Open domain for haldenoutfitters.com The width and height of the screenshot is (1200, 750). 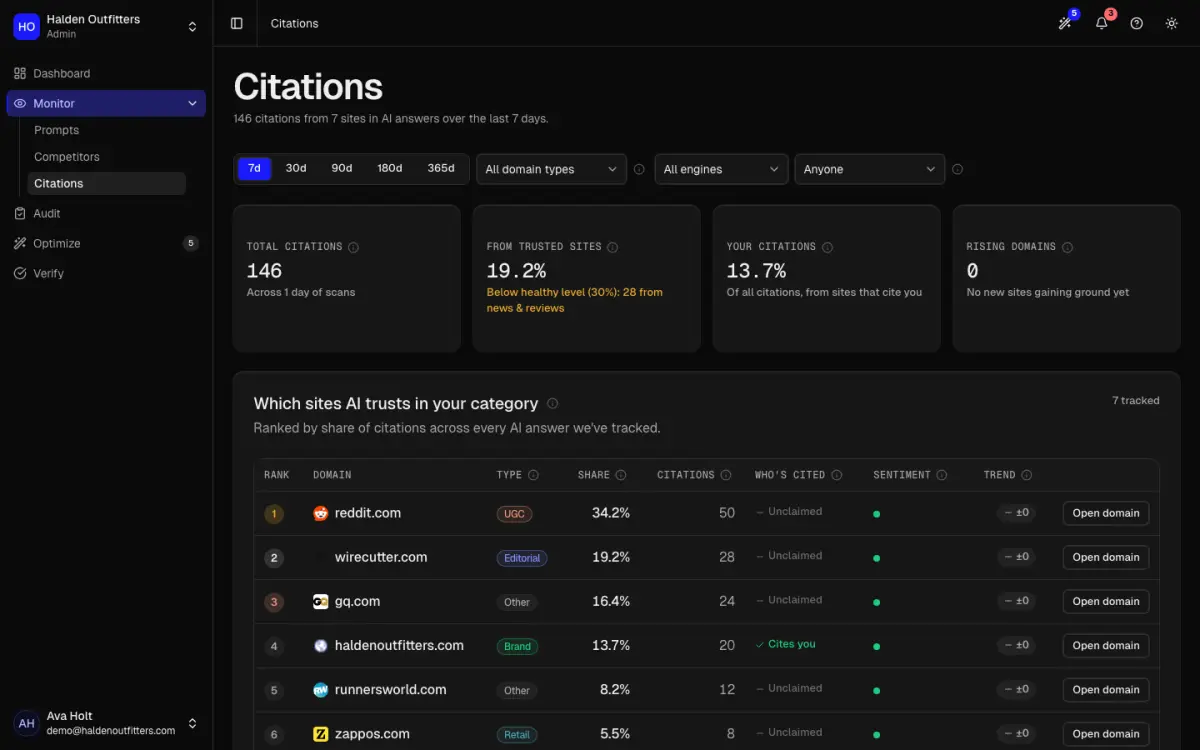pos(1106,645)
